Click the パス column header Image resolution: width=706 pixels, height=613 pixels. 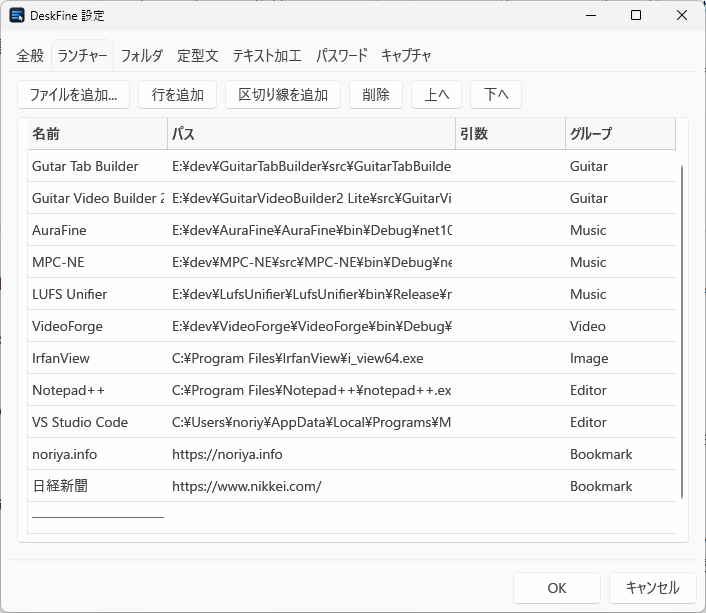point(311,134)
